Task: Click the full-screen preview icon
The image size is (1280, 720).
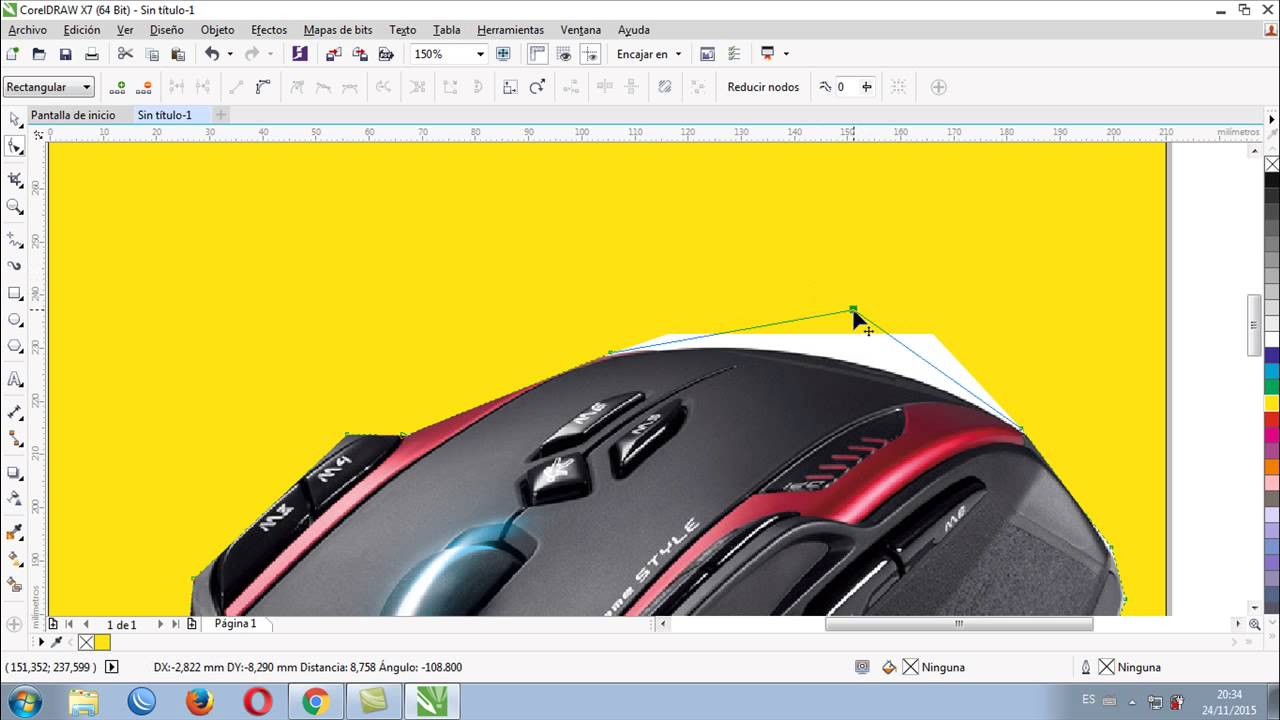Action: [x=503, y=54]
